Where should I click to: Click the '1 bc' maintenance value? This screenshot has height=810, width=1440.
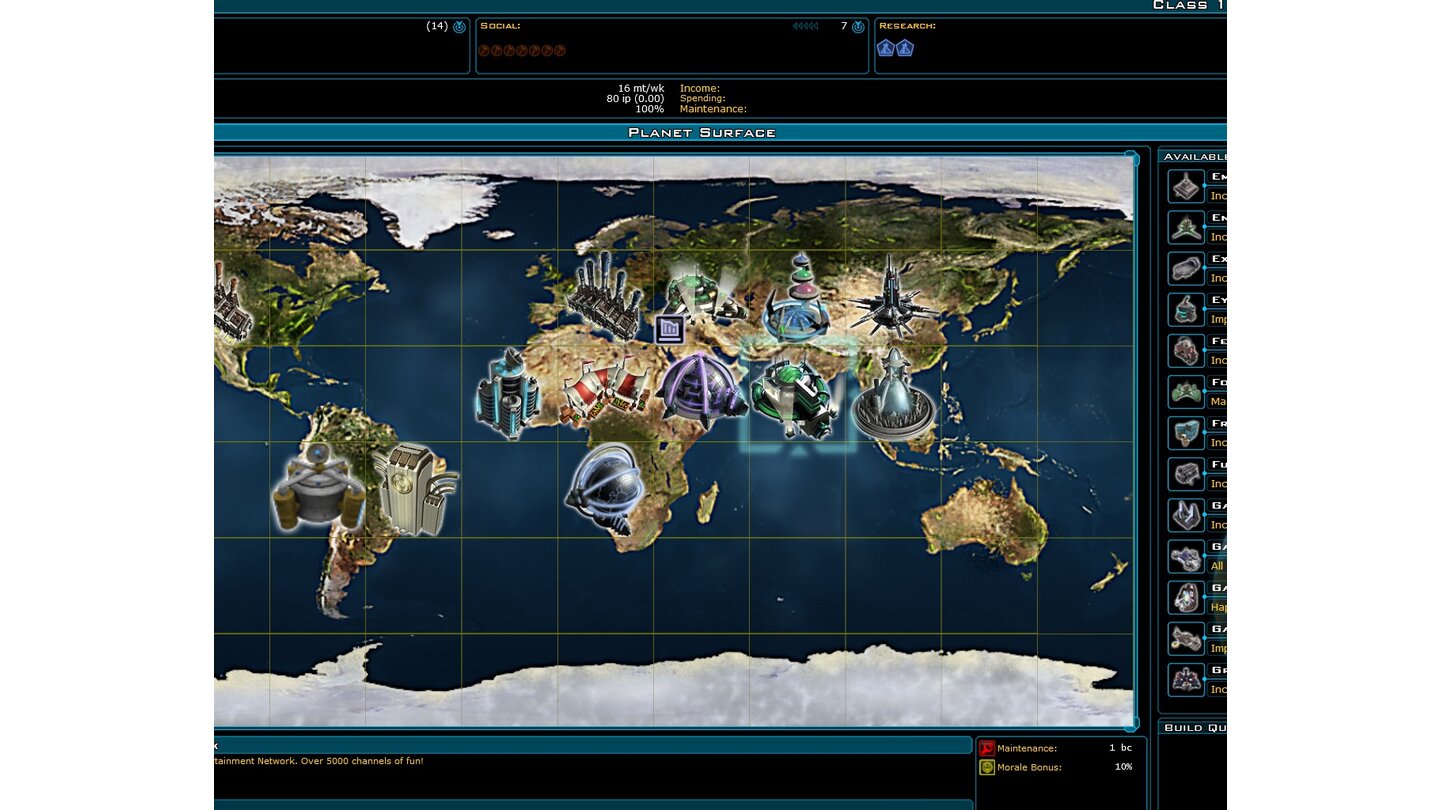[x=1120, y=748]
